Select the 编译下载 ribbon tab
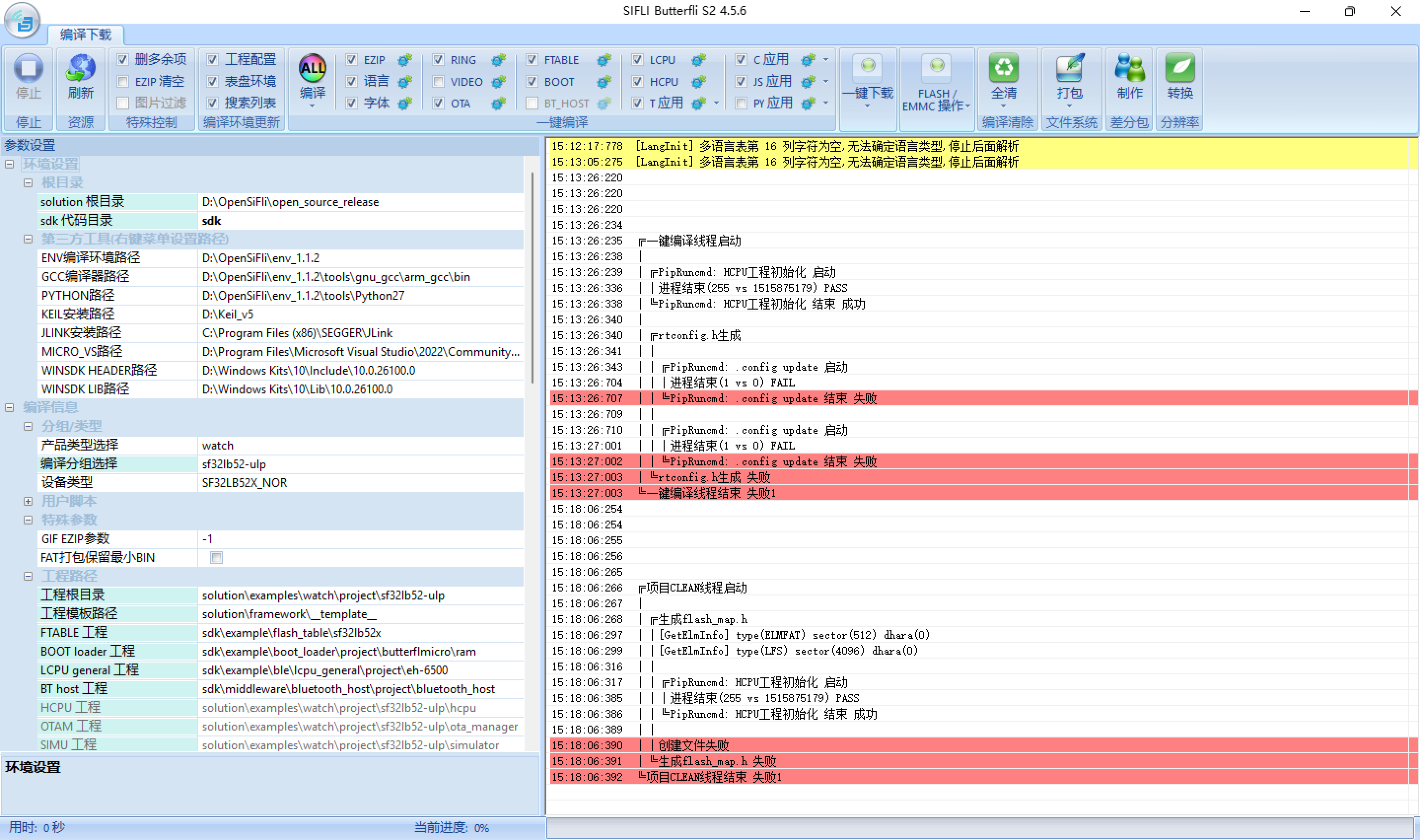Viewport: 1420px width, 840px height. coord(86,35)
